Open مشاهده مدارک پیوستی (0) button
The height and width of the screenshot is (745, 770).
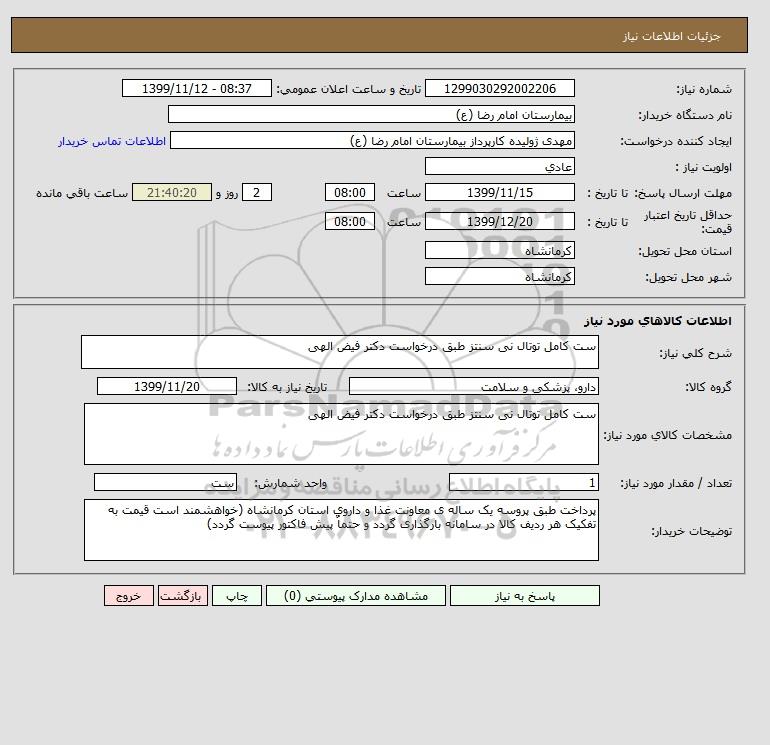[x=356, y=596]
